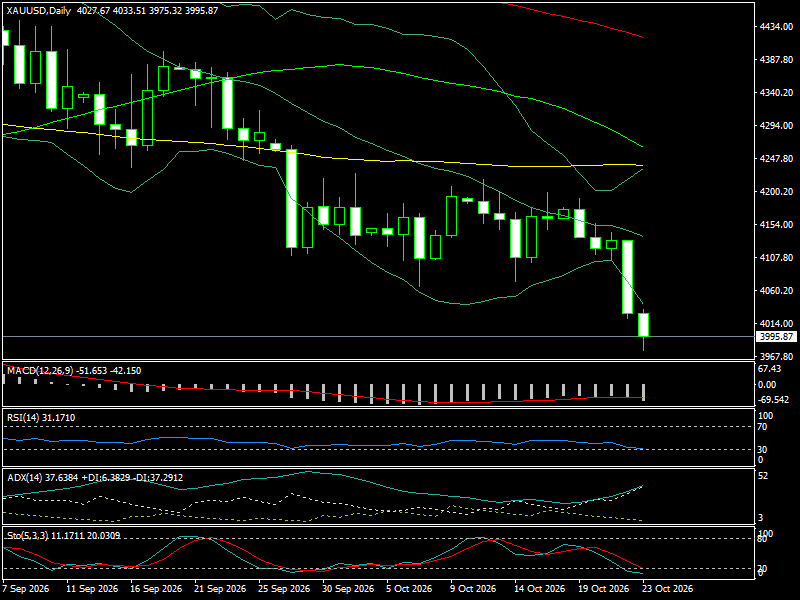
Task: Click the 67.43 MACD scale value
Action: point(769,369)
